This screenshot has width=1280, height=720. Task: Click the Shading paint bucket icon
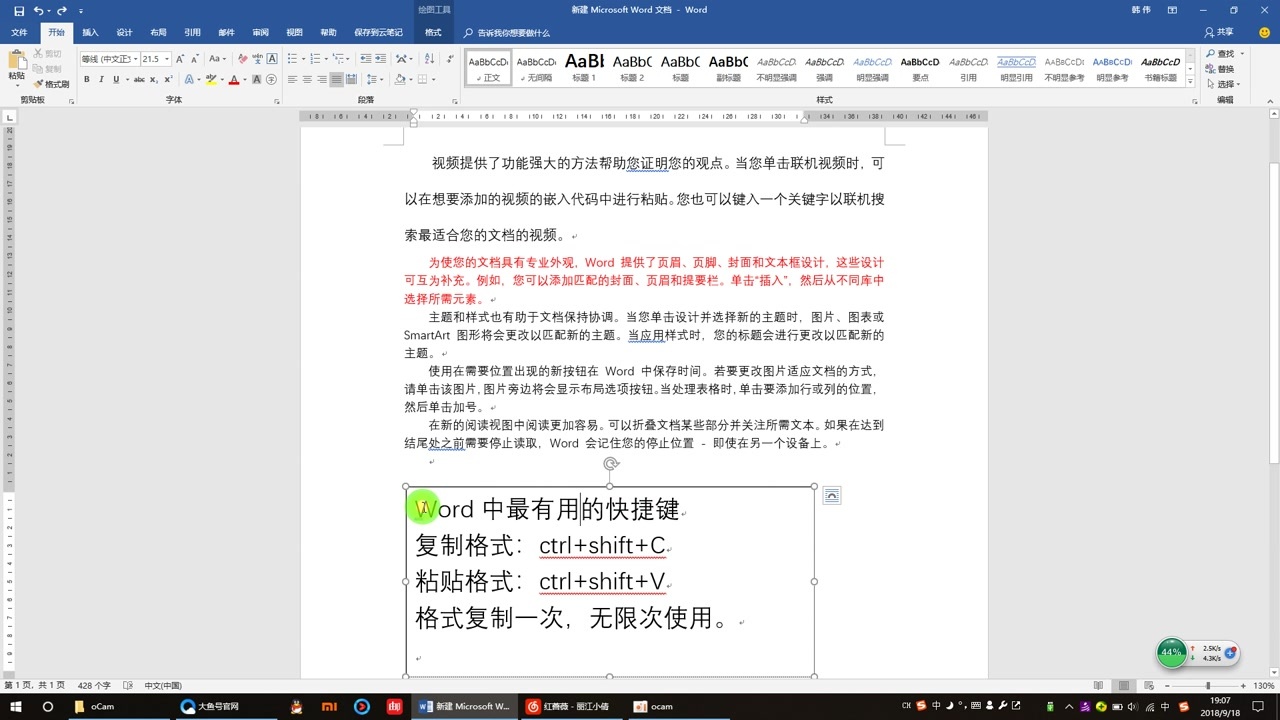point(399,79)
